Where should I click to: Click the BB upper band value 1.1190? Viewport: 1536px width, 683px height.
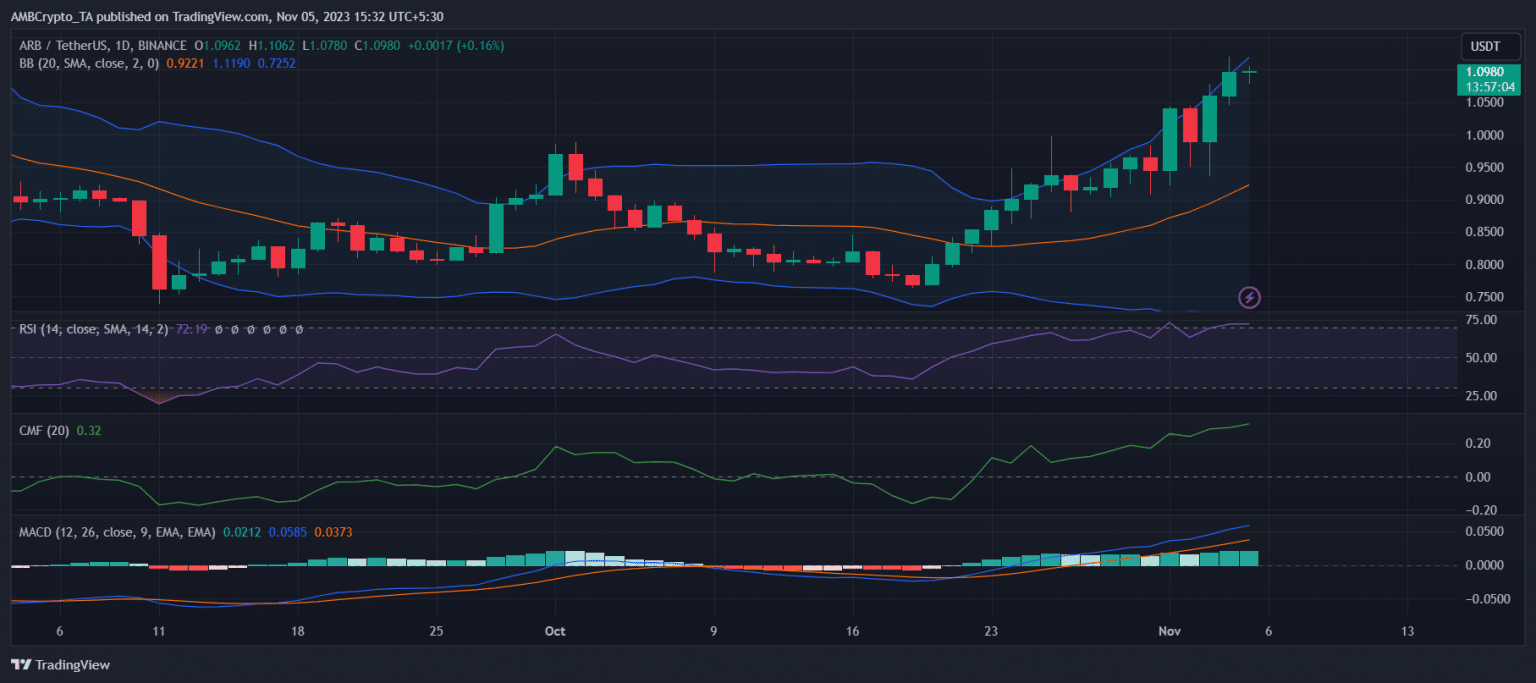coord(231,63)
